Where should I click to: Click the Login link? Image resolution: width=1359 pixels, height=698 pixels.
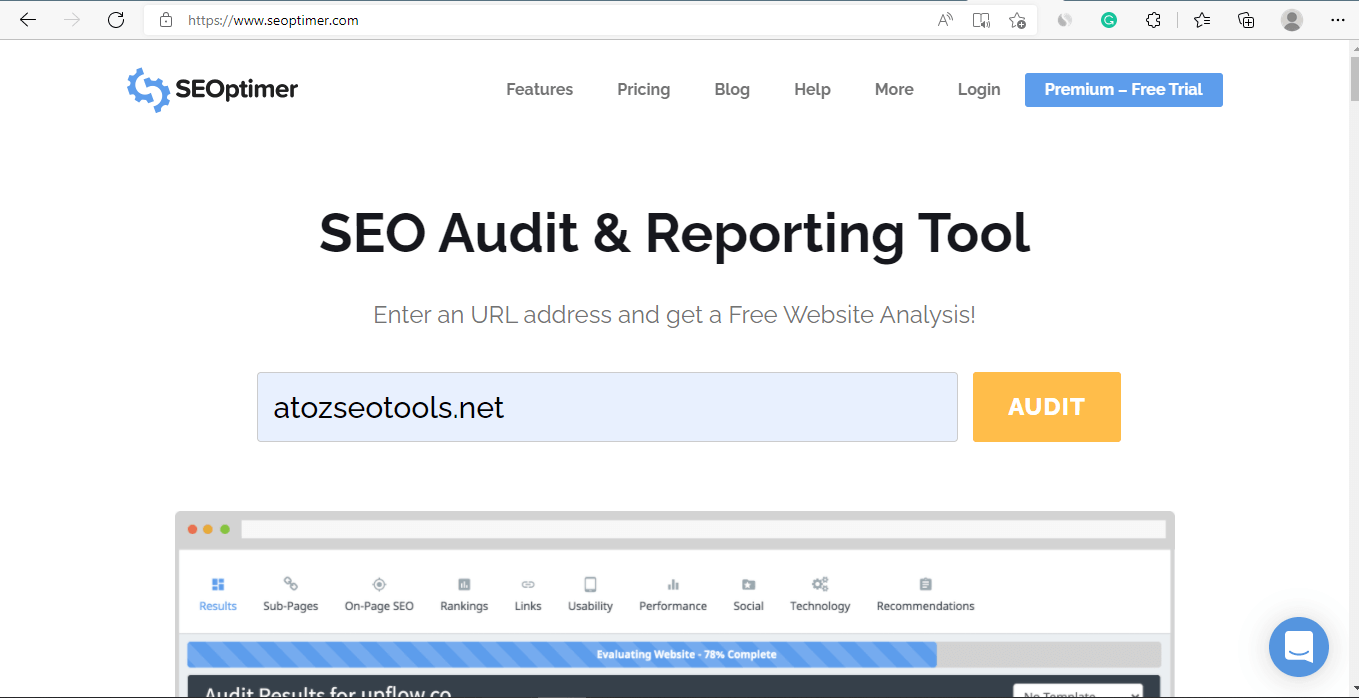979,89
